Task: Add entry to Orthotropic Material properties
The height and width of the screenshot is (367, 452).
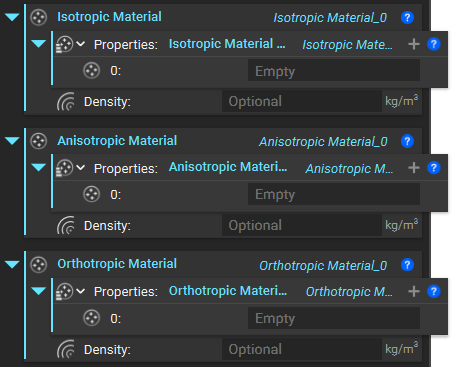Action: click(414, 291)
